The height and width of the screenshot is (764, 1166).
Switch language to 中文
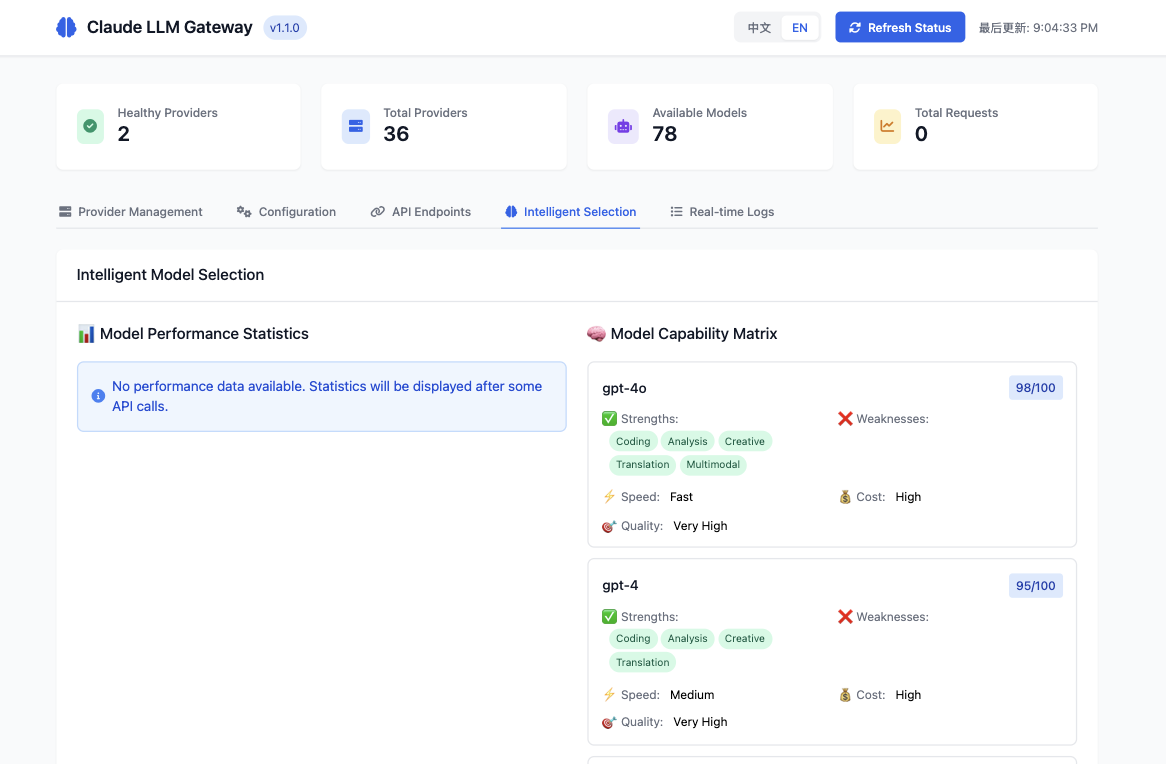[758, 28]
